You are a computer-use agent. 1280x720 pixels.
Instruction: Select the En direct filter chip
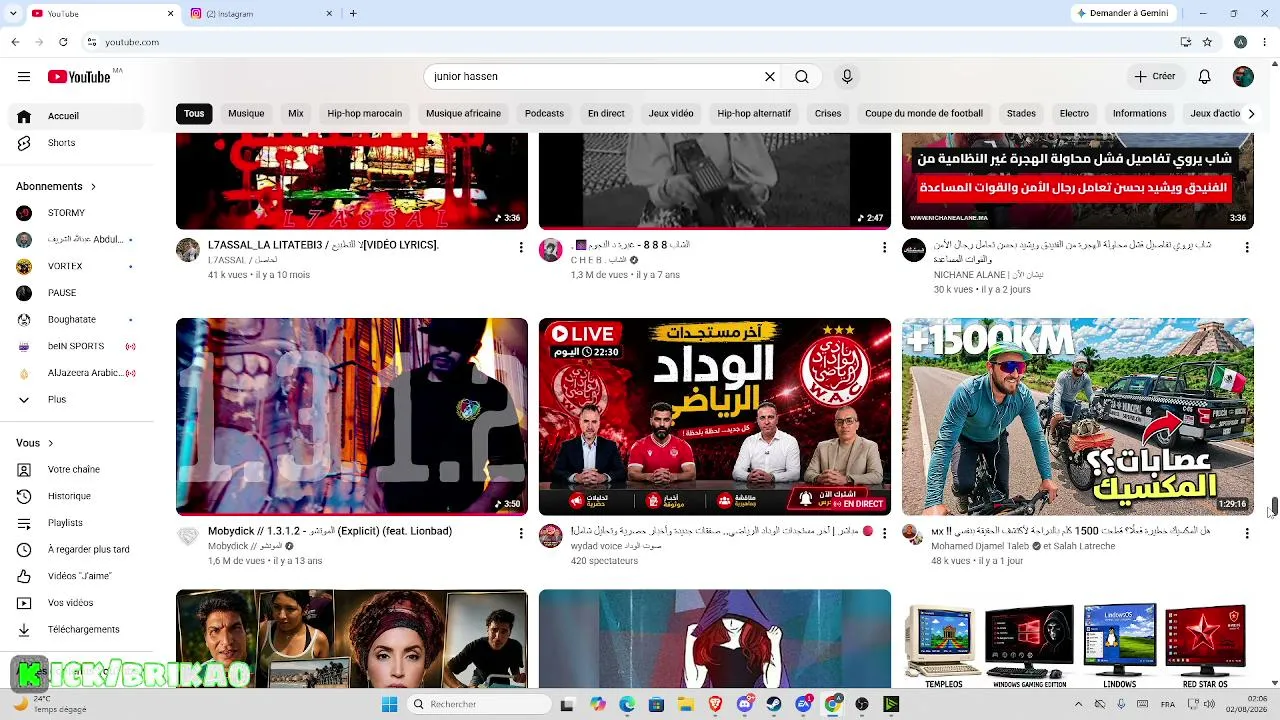tap(606, 114)
